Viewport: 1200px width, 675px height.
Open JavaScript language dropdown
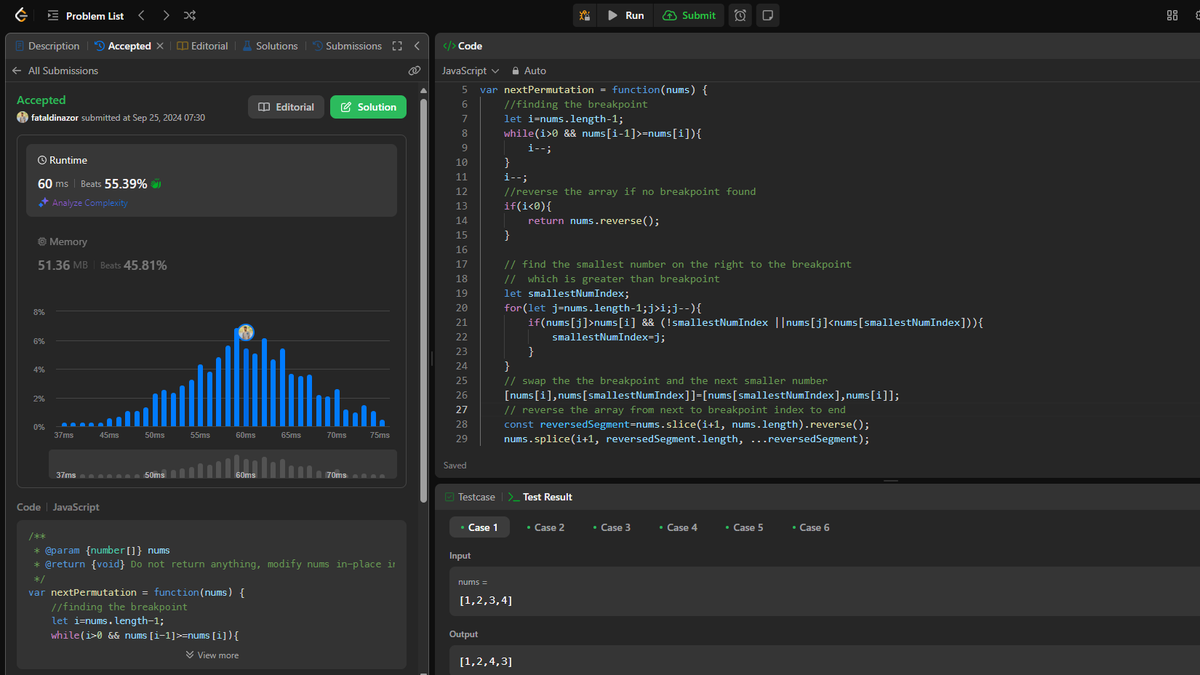(x=470, y=71)
